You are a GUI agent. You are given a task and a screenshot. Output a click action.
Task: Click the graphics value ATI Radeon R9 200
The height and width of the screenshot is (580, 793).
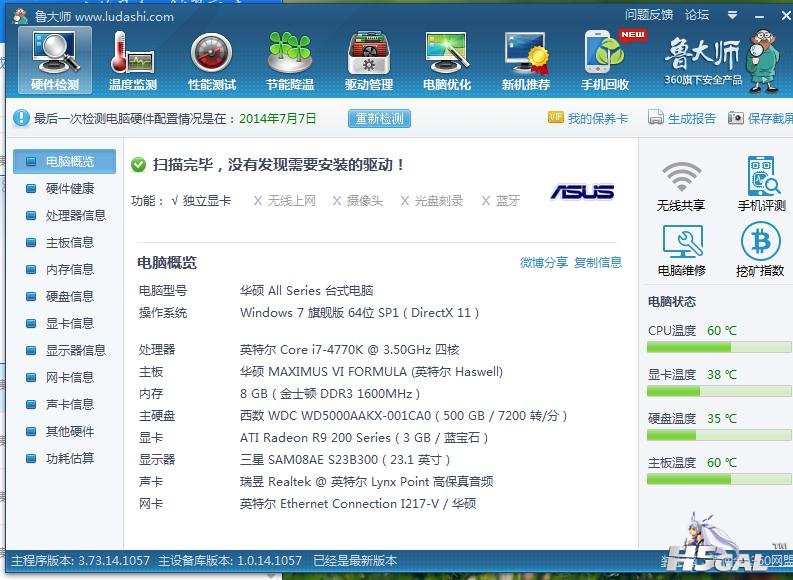(x=364, y=437)
